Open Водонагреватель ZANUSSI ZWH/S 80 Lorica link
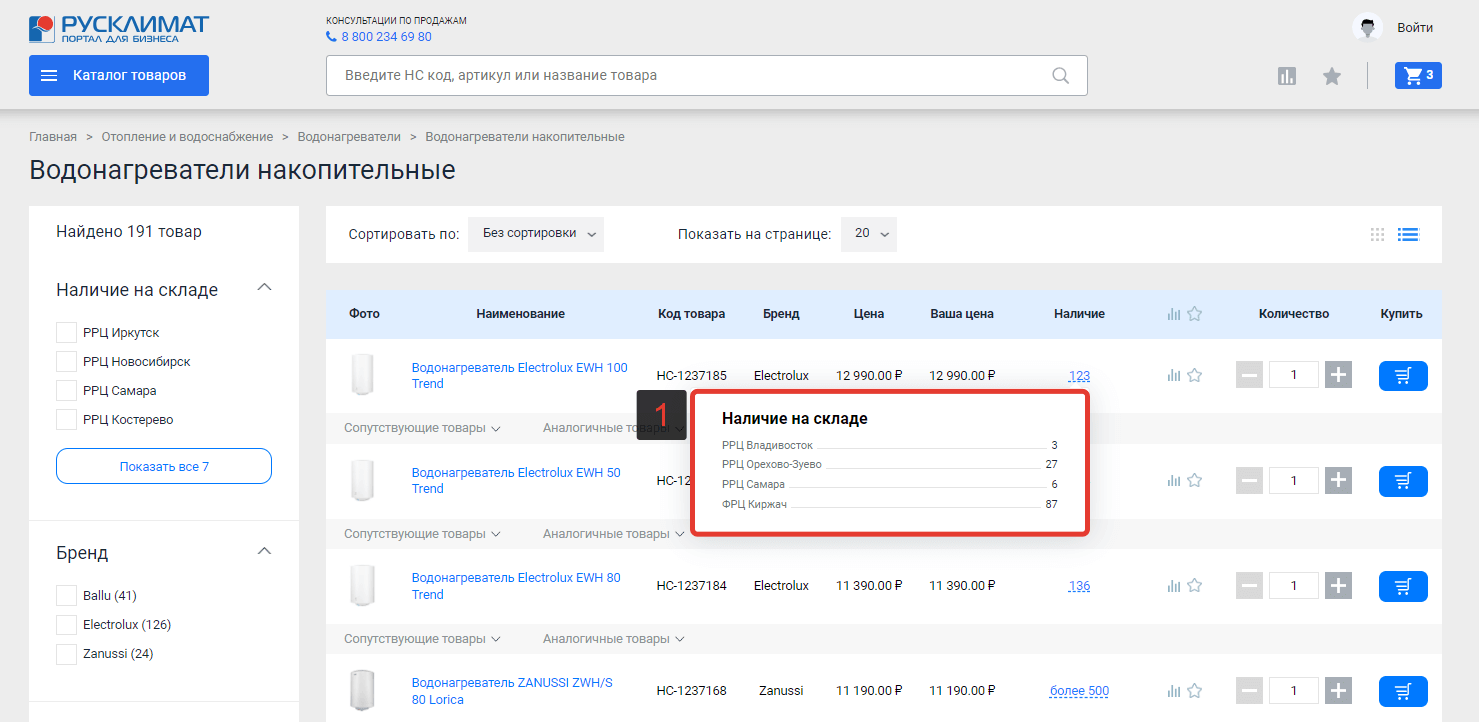1479x722 pixels. pos(512,691)
